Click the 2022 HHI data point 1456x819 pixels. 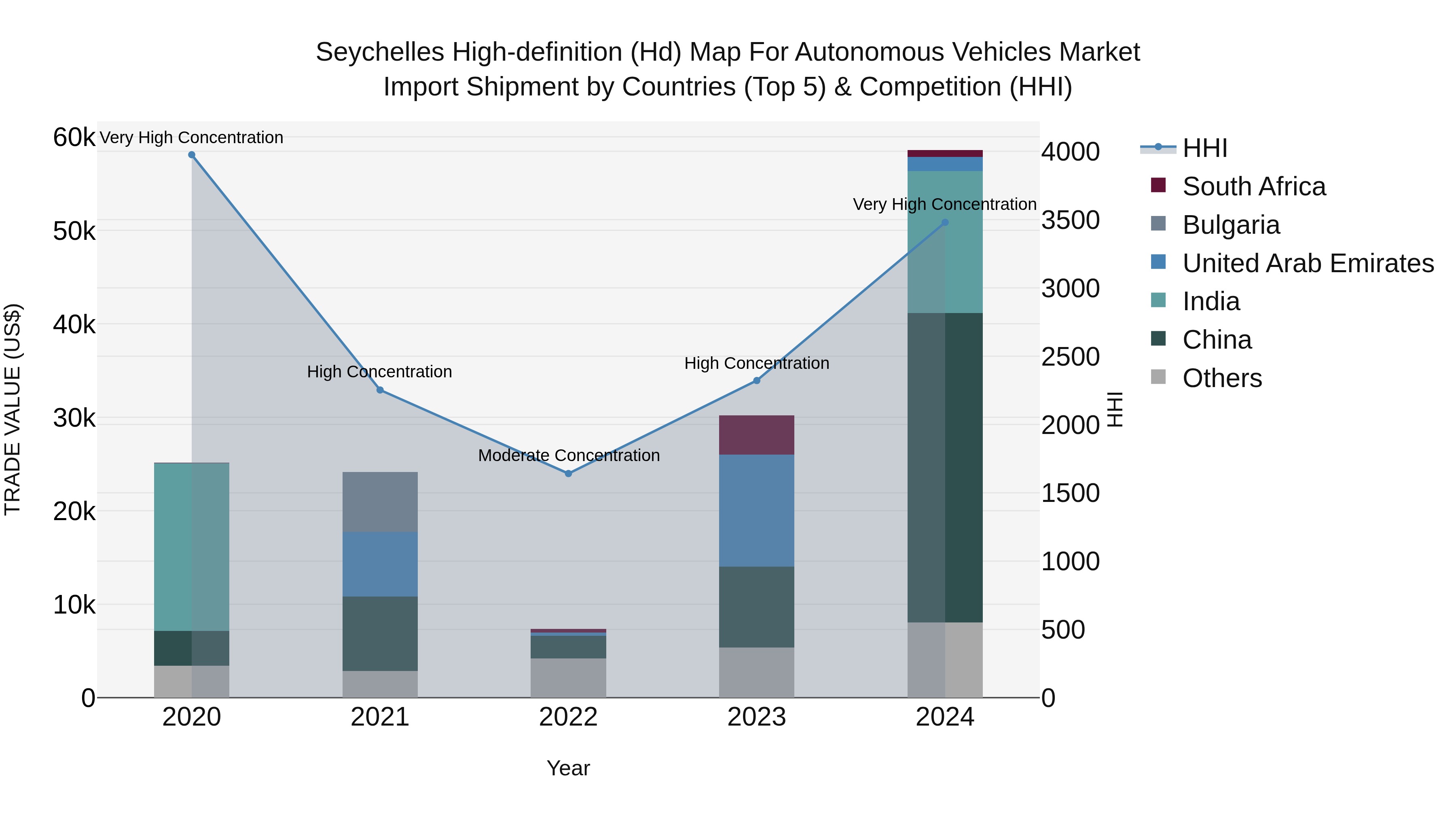pos(569,474)
